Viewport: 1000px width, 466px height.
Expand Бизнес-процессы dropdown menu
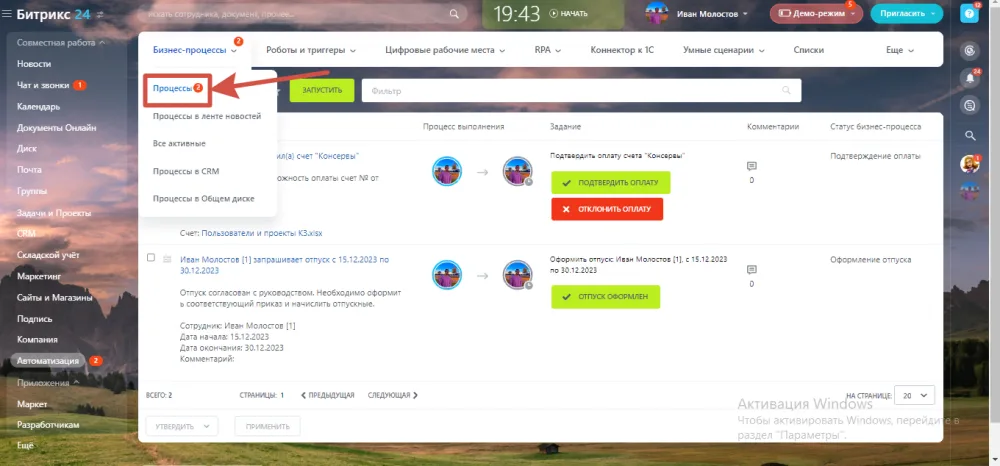[195, 50]
